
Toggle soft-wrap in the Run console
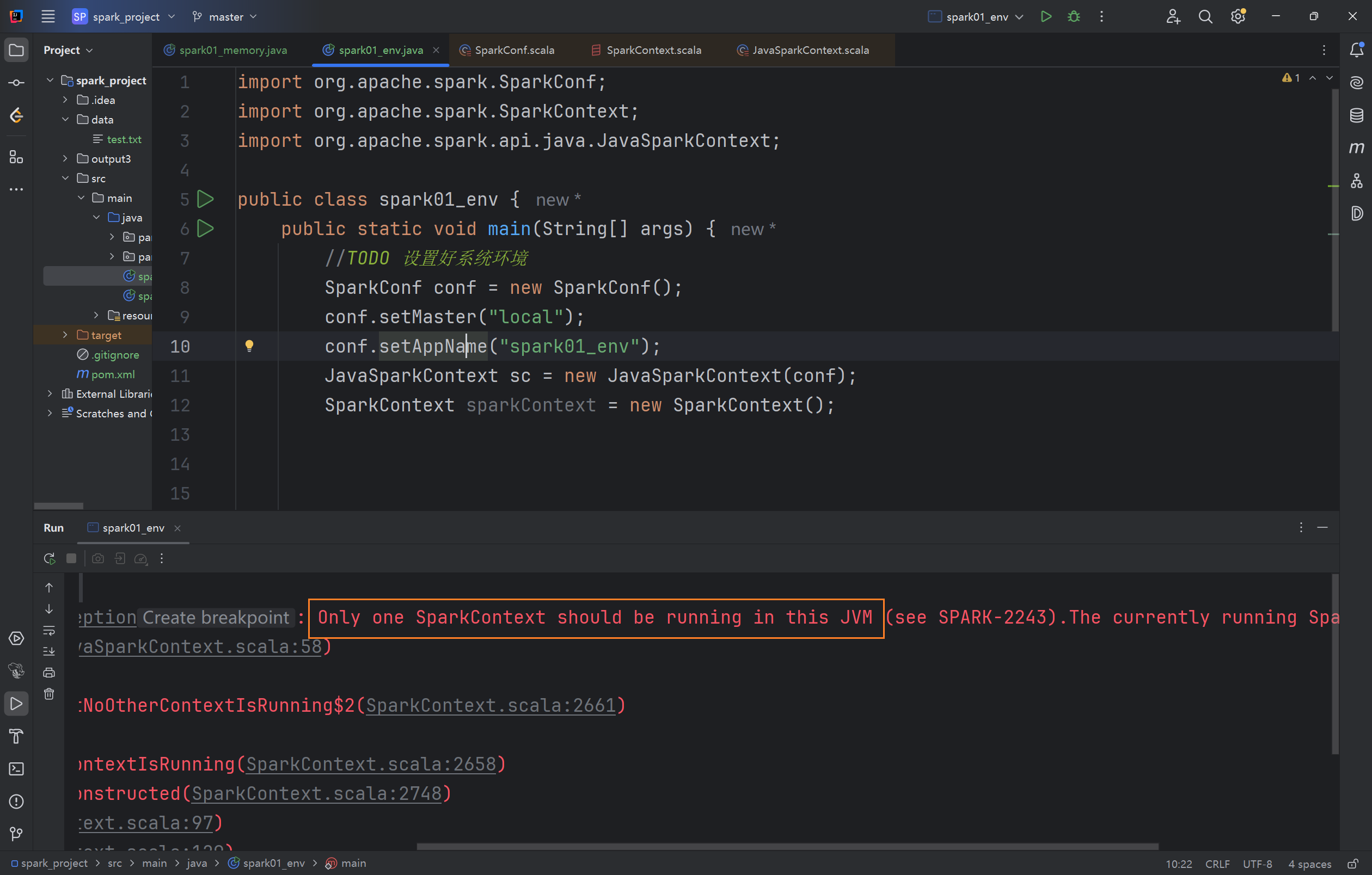[x=49, y=631]
